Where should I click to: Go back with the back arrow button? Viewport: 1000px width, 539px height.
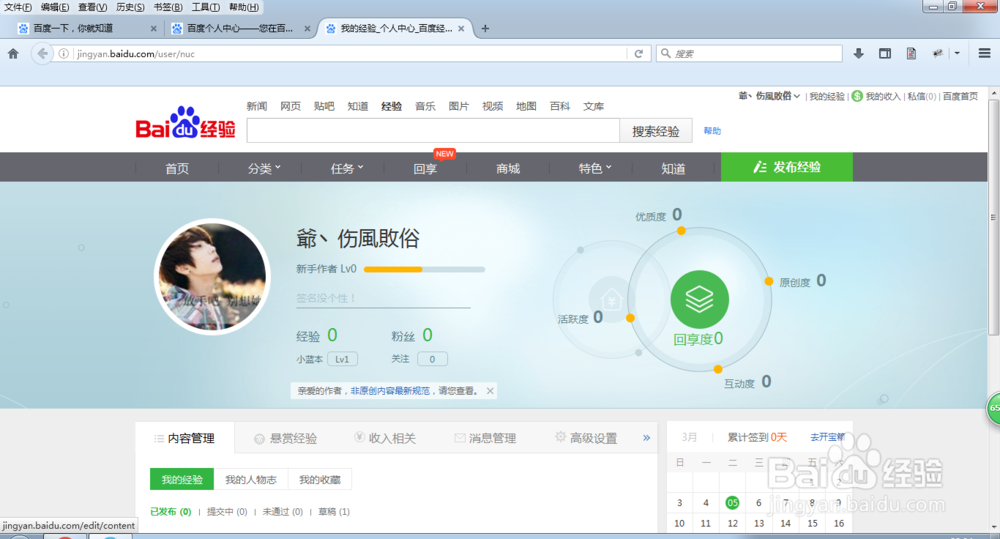42,54
